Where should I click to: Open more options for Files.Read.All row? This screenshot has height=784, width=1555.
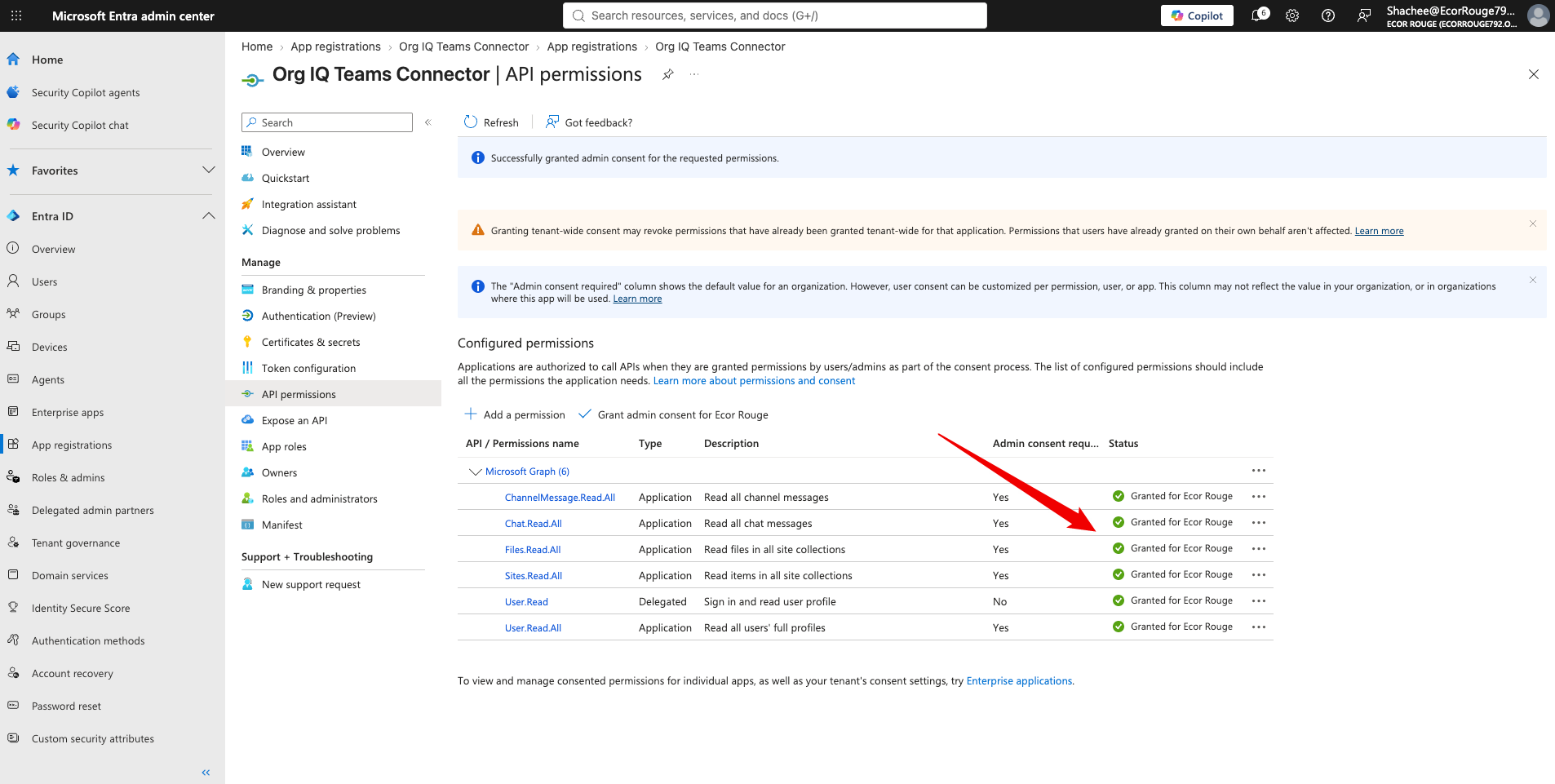click(x=1259, y=549)
